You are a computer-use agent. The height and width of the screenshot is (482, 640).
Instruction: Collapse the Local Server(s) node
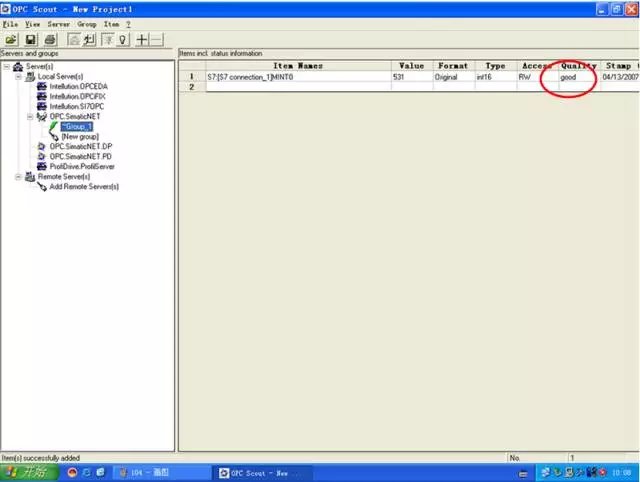18,77
